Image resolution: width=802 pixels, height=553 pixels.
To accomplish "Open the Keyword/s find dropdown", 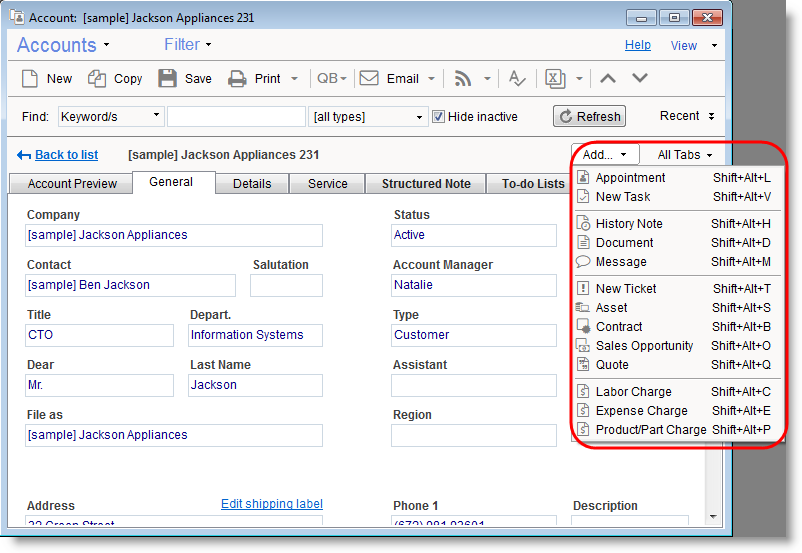I will click(x=110, y=117).
